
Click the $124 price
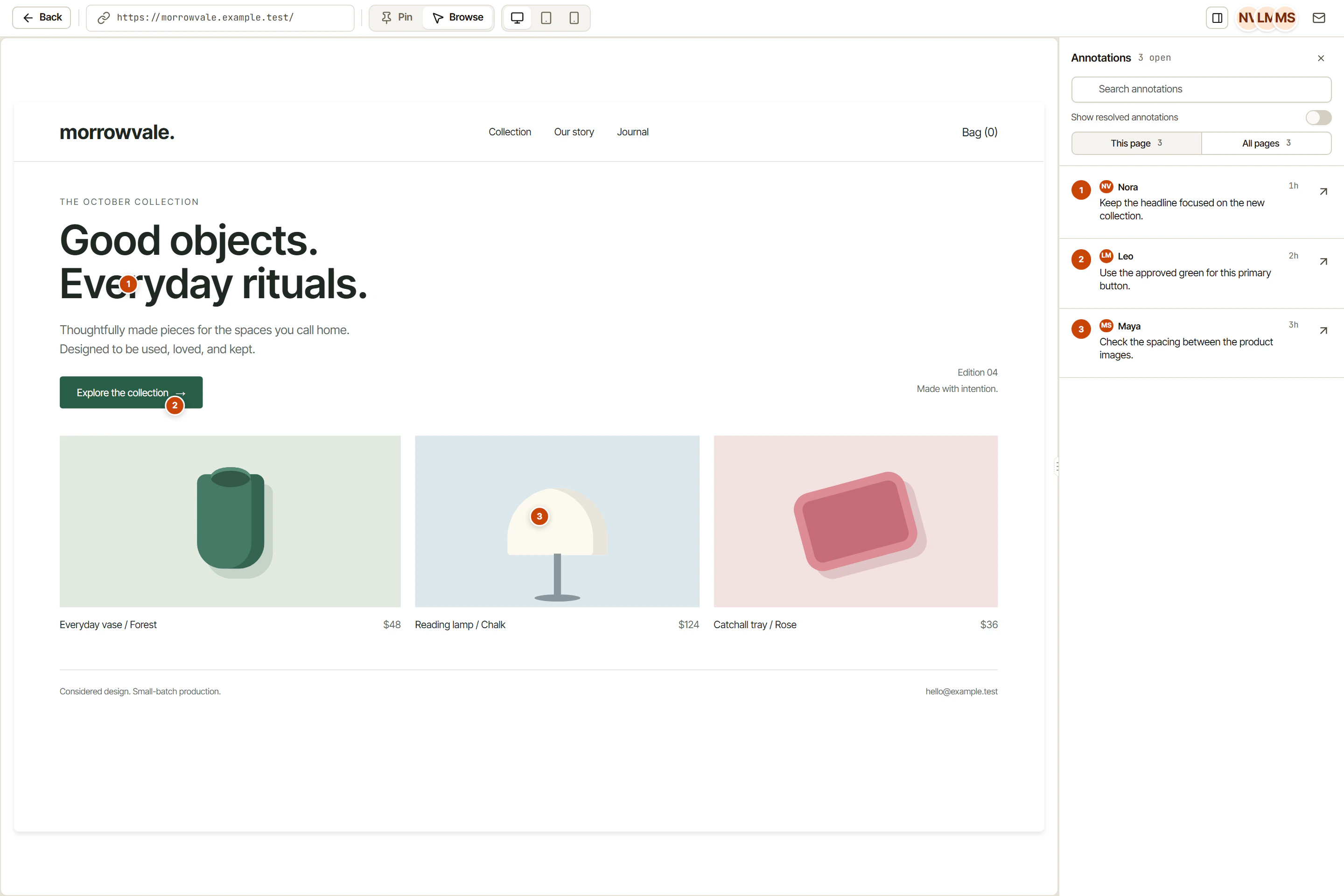(689, 624)
